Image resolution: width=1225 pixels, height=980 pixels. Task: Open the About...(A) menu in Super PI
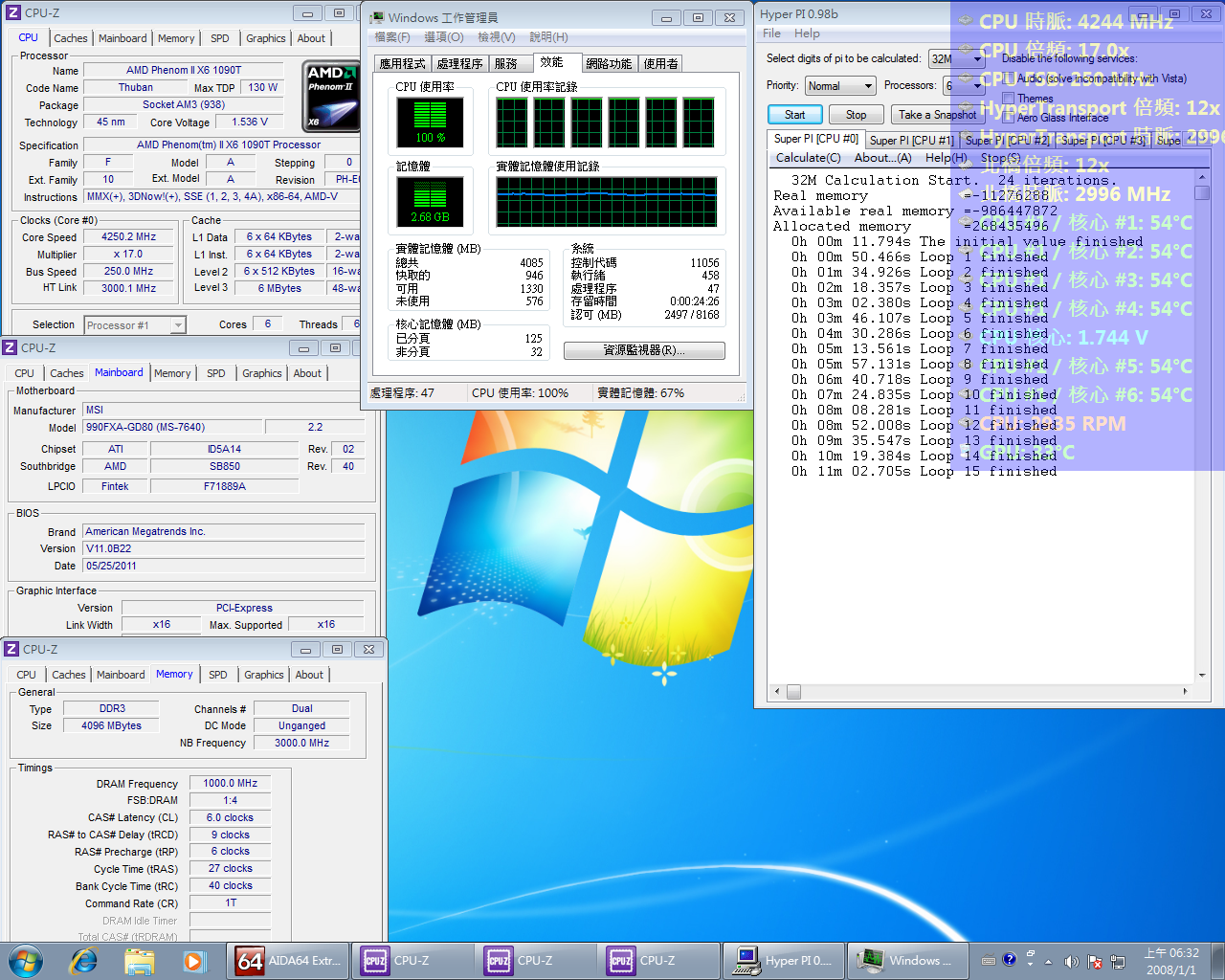[x=882, y=158]
